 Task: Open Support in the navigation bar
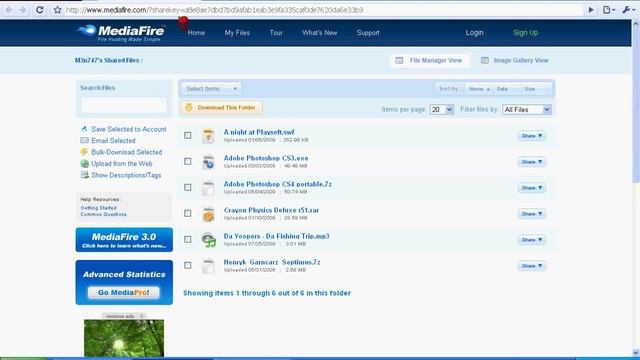point(368,33)
